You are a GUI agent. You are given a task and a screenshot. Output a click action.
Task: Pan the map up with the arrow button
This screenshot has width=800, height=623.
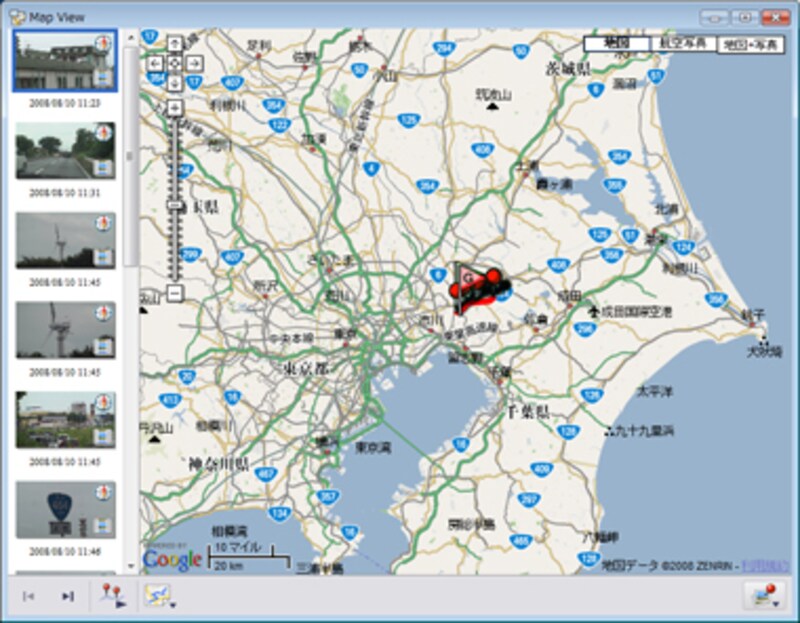click(174, 44)
